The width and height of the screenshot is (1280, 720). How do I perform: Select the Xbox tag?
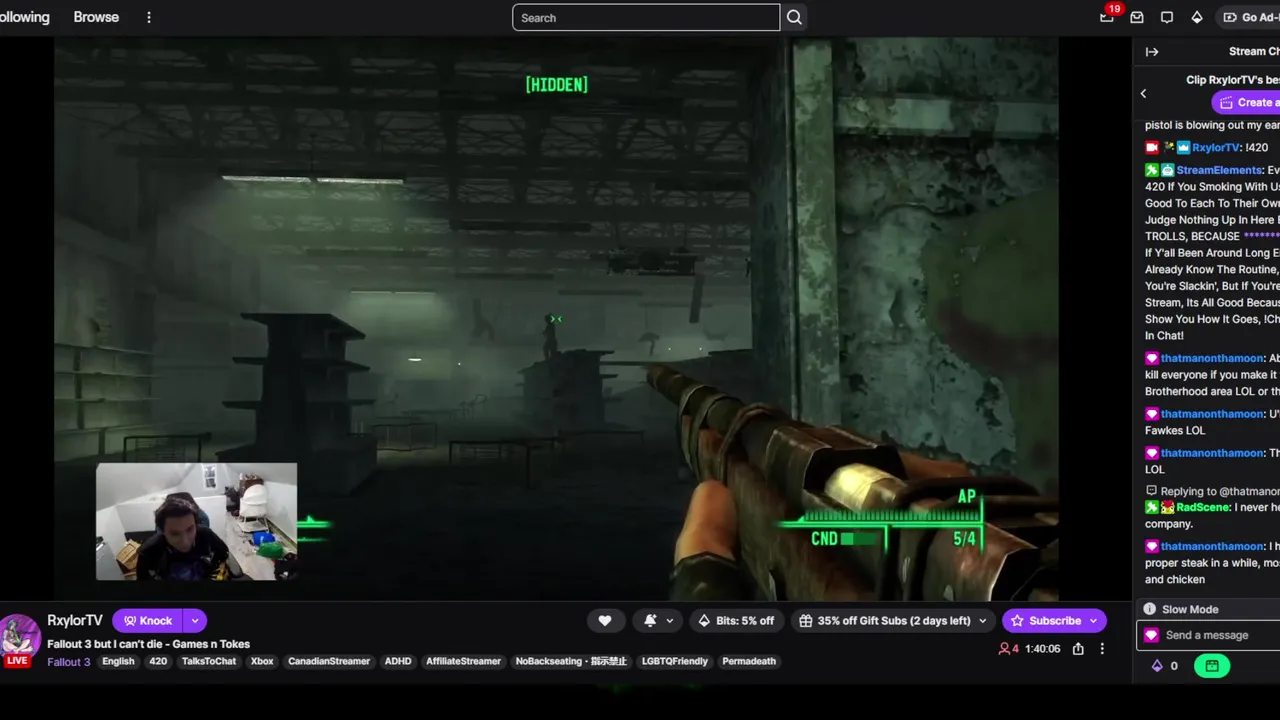click(x=262, y=662)
